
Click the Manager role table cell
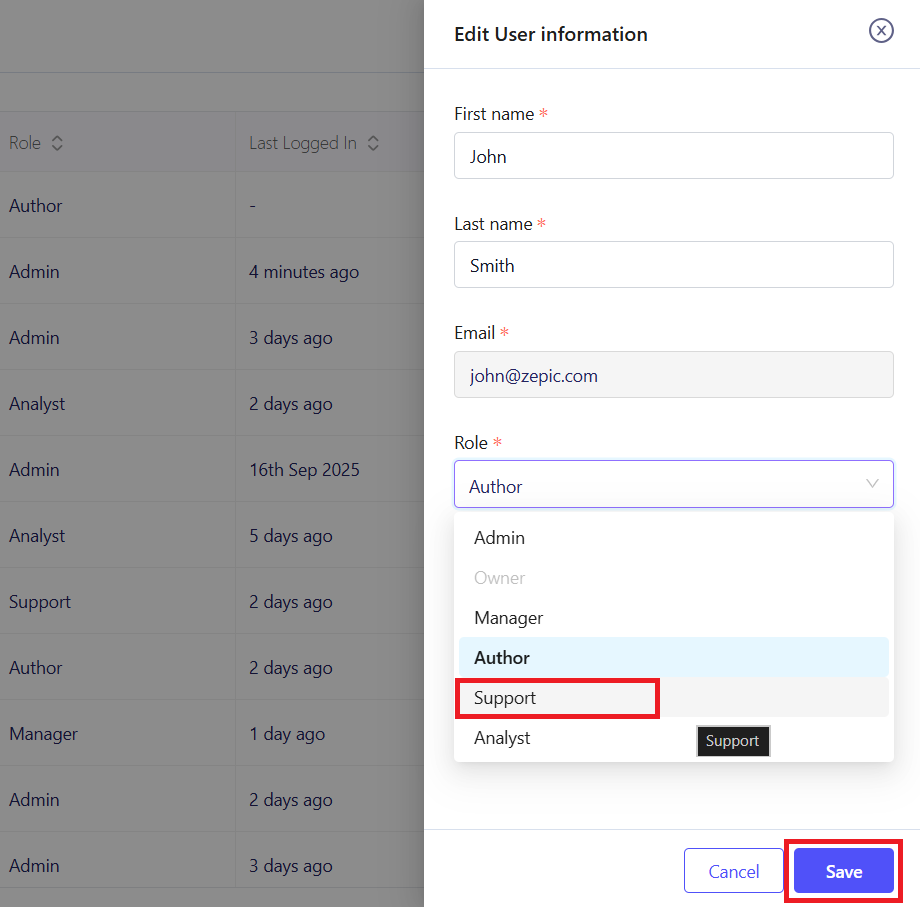(43, 734)
